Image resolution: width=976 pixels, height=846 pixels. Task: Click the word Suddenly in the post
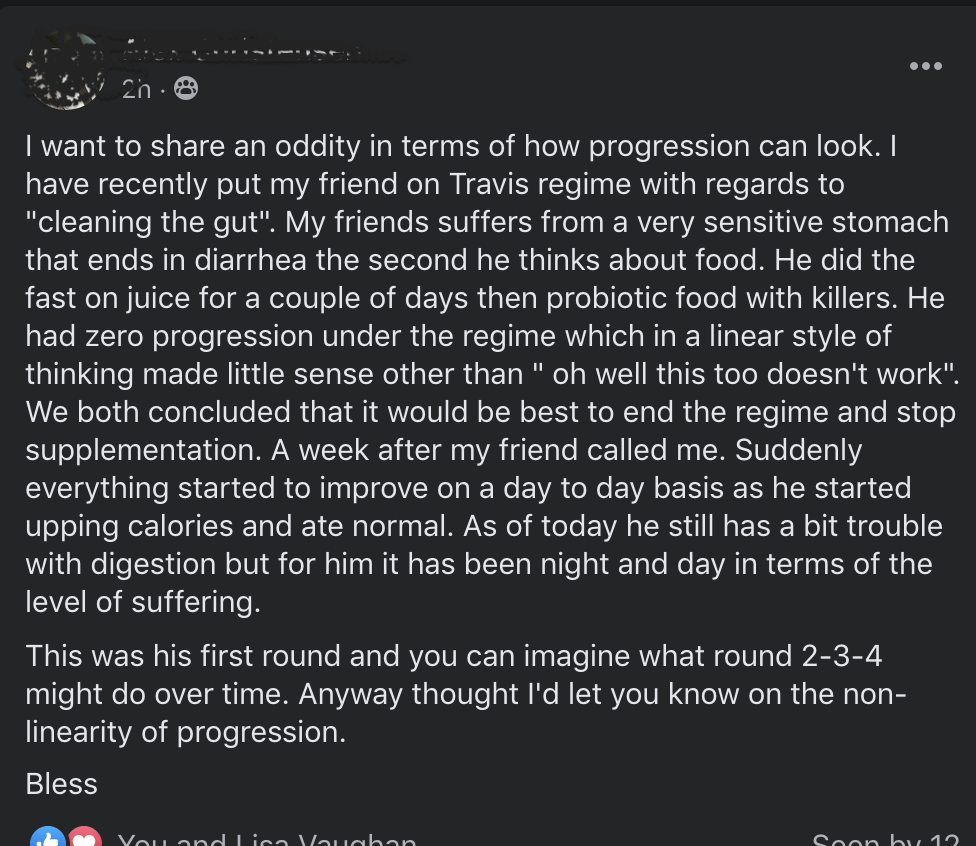(x=798, y=450)
